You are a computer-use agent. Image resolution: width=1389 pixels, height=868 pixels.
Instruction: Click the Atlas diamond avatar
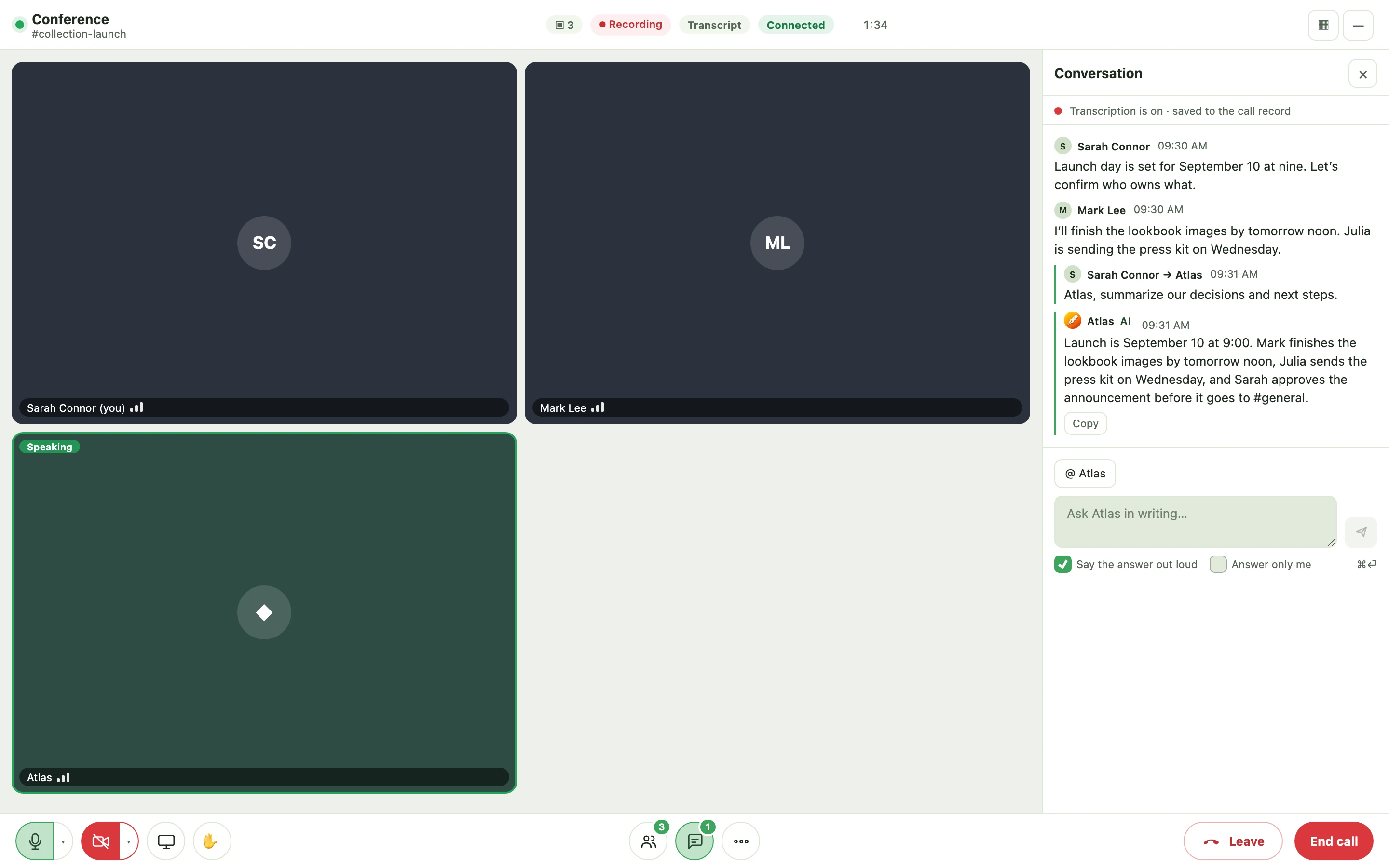point(264,612)
